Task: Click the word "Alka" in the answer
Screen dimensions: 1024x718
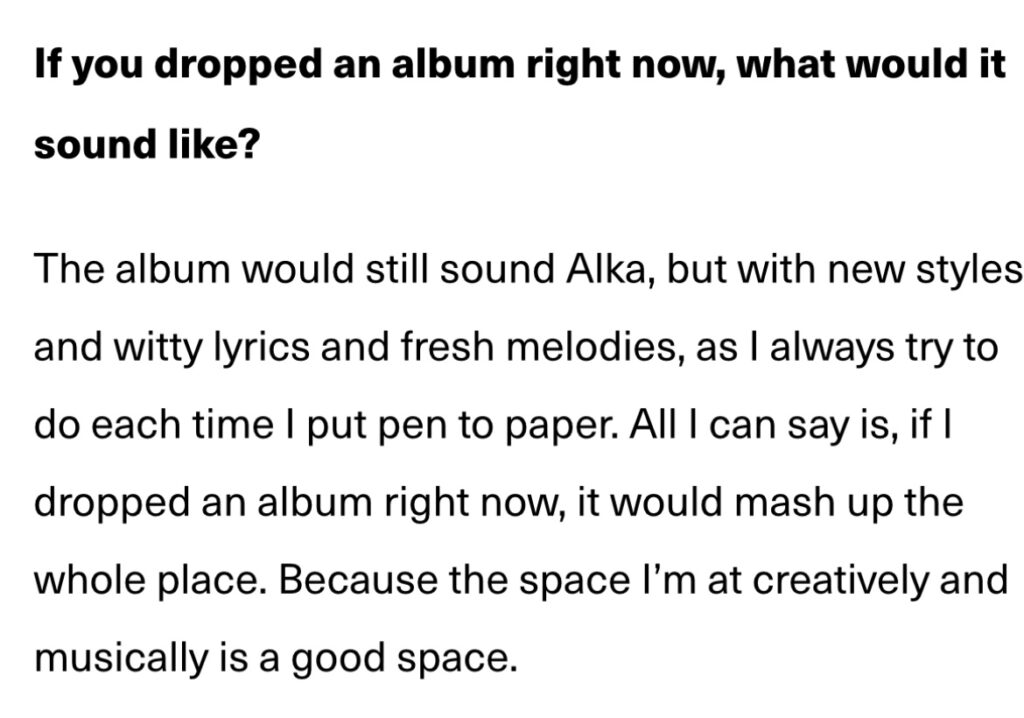Action: click(x=607, y=269)
